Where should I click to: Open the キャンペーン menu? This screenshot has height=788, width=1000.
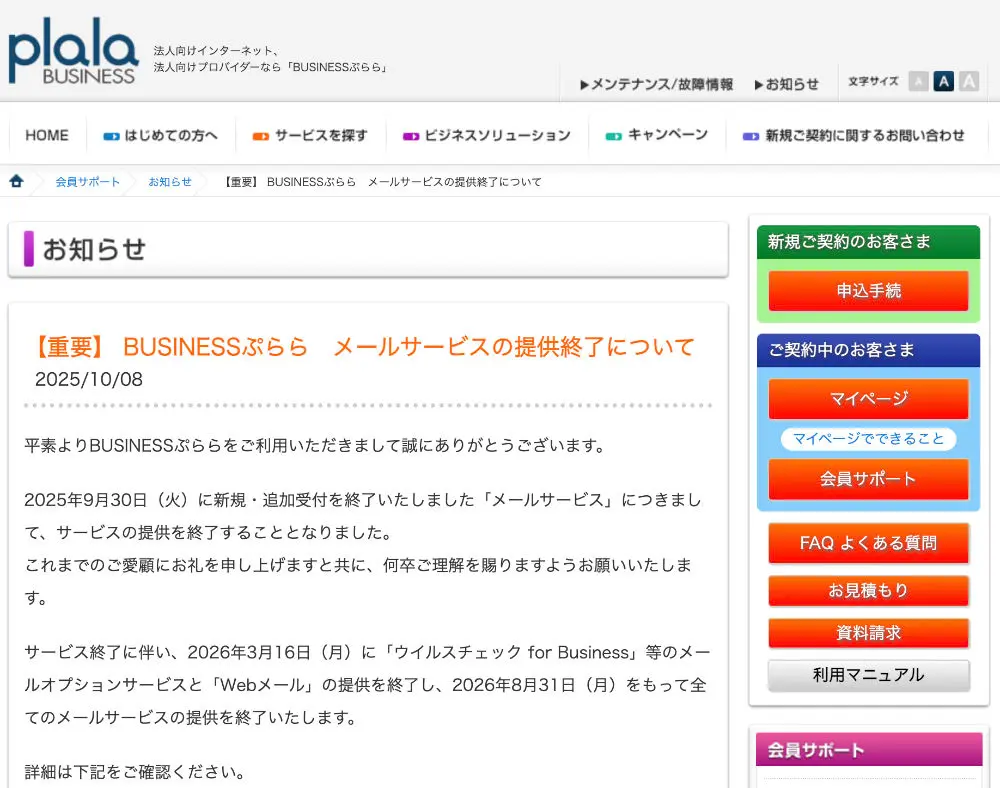[x=657, y=135]
